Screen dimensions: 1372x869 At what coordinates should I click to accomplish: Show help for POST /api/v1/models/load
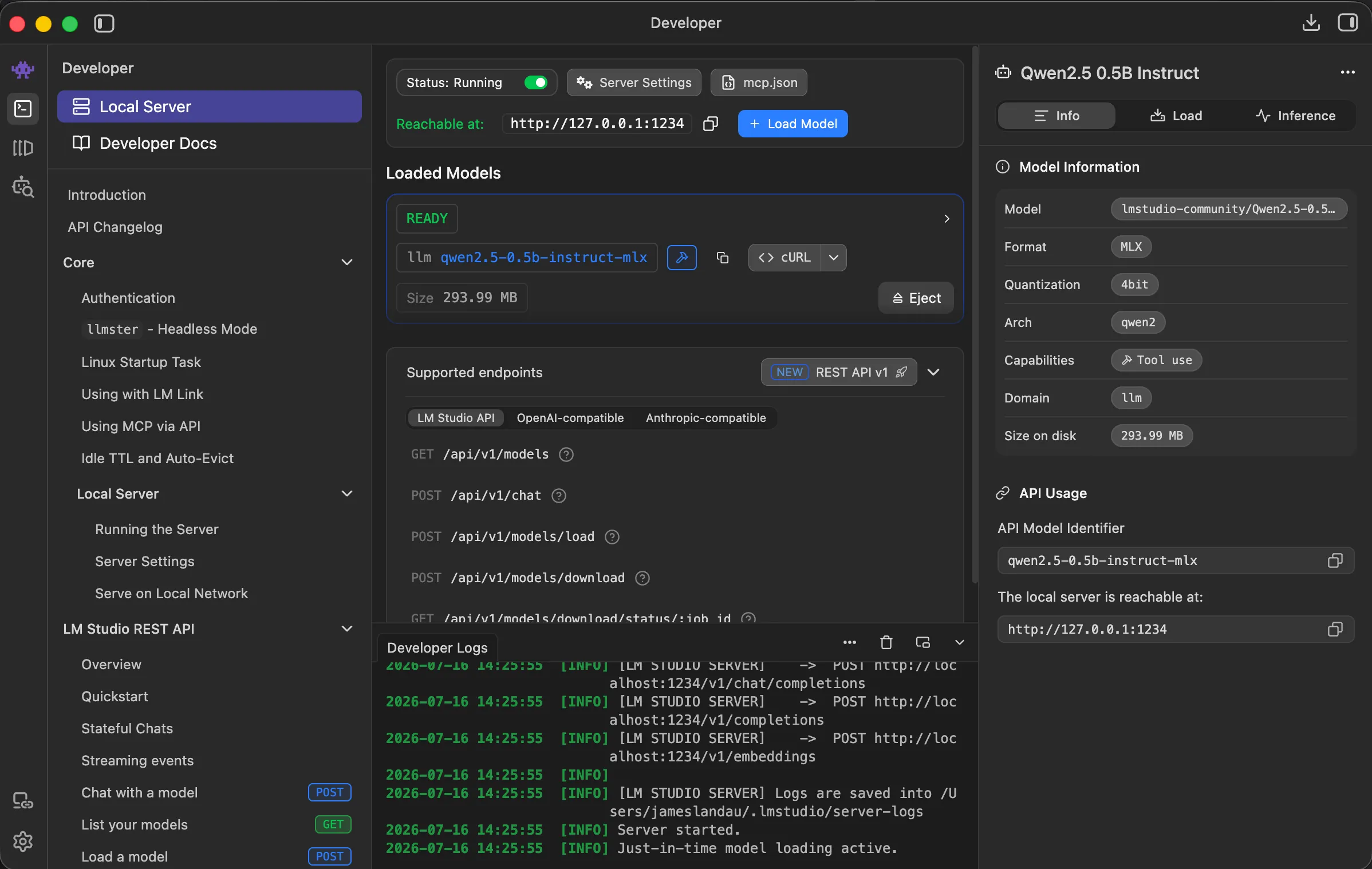tap(612, 537)
